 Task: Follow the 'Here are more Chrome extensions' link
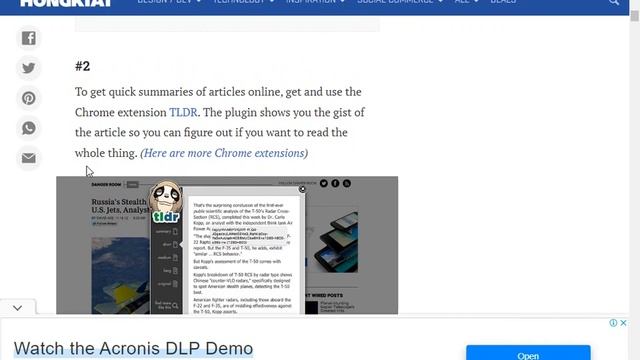tap(224, 153)
